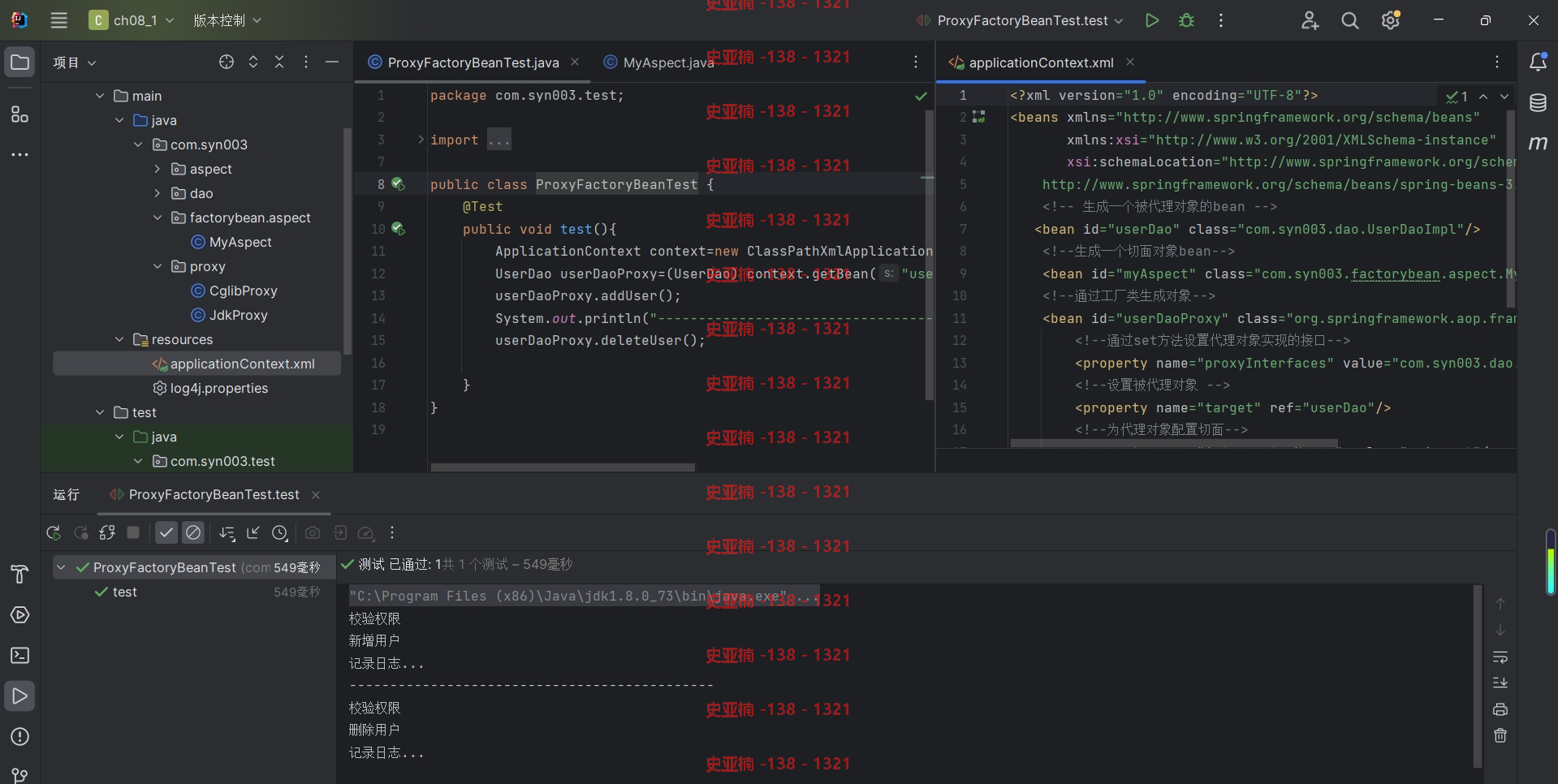Open search everywhere magnifier

tap(1349, 20)
